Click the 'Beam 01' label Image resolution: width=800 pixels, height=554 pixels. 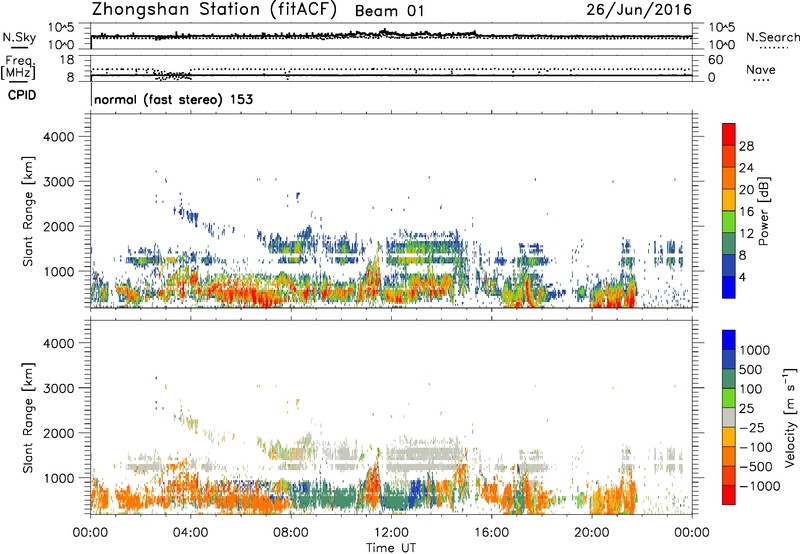tap(389, 11)
